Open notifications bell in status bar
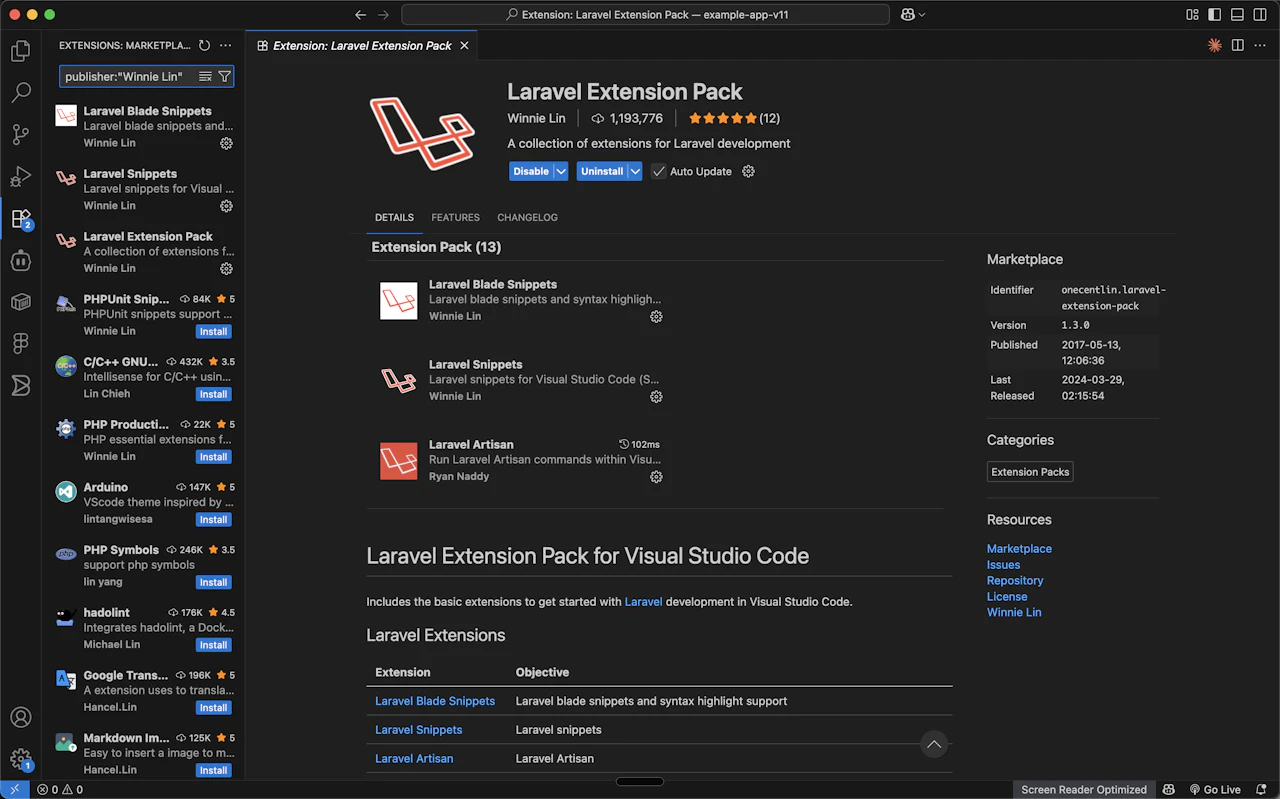The image size is (1280, 799). click(1262, 789)
